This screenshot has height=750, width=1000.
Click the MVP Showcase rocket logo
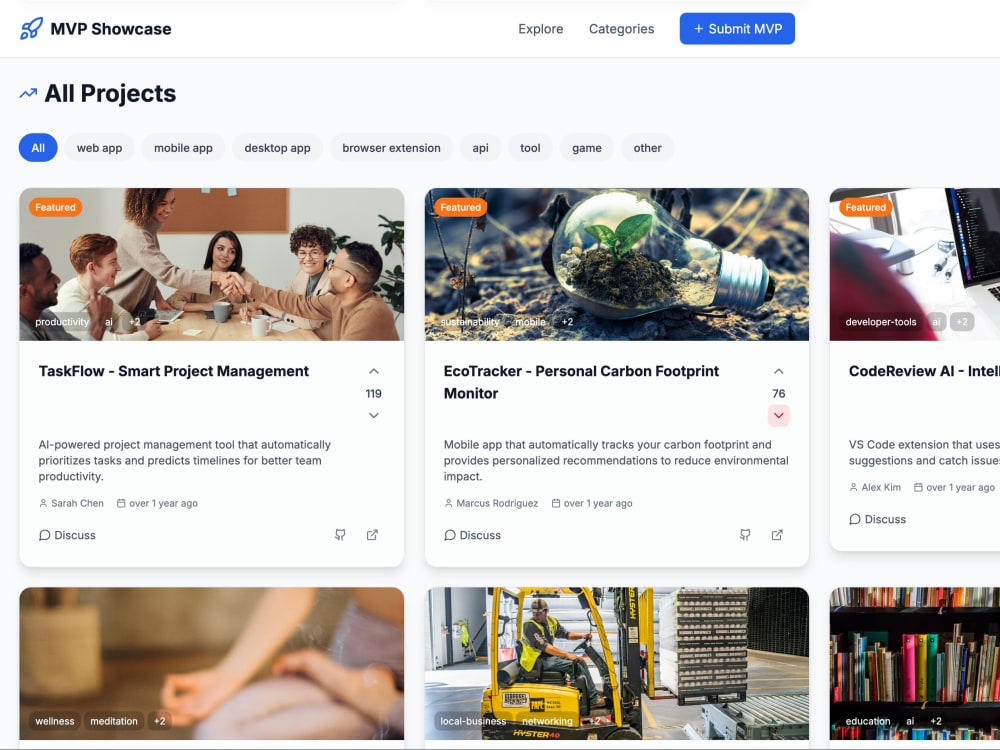pos(31,29)
